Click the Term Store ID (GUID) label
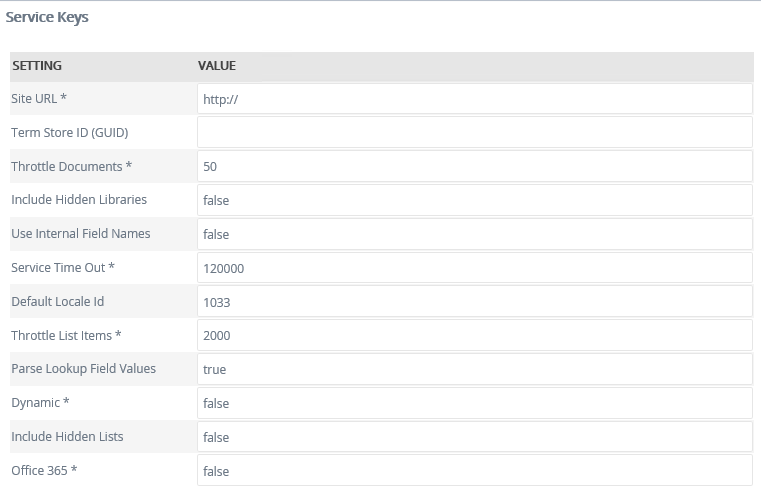The width and height of the screenshot is (761, 495). pyautogui.click(x=69, y=132)
